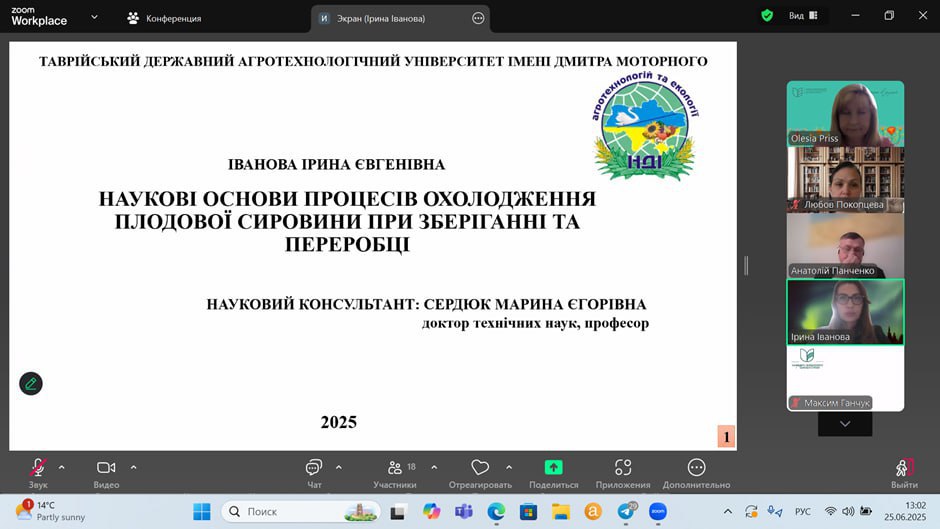Open Wi-Fi network settings in tray
This screenshot has height=529, width=940.
[x=830, y=512]
